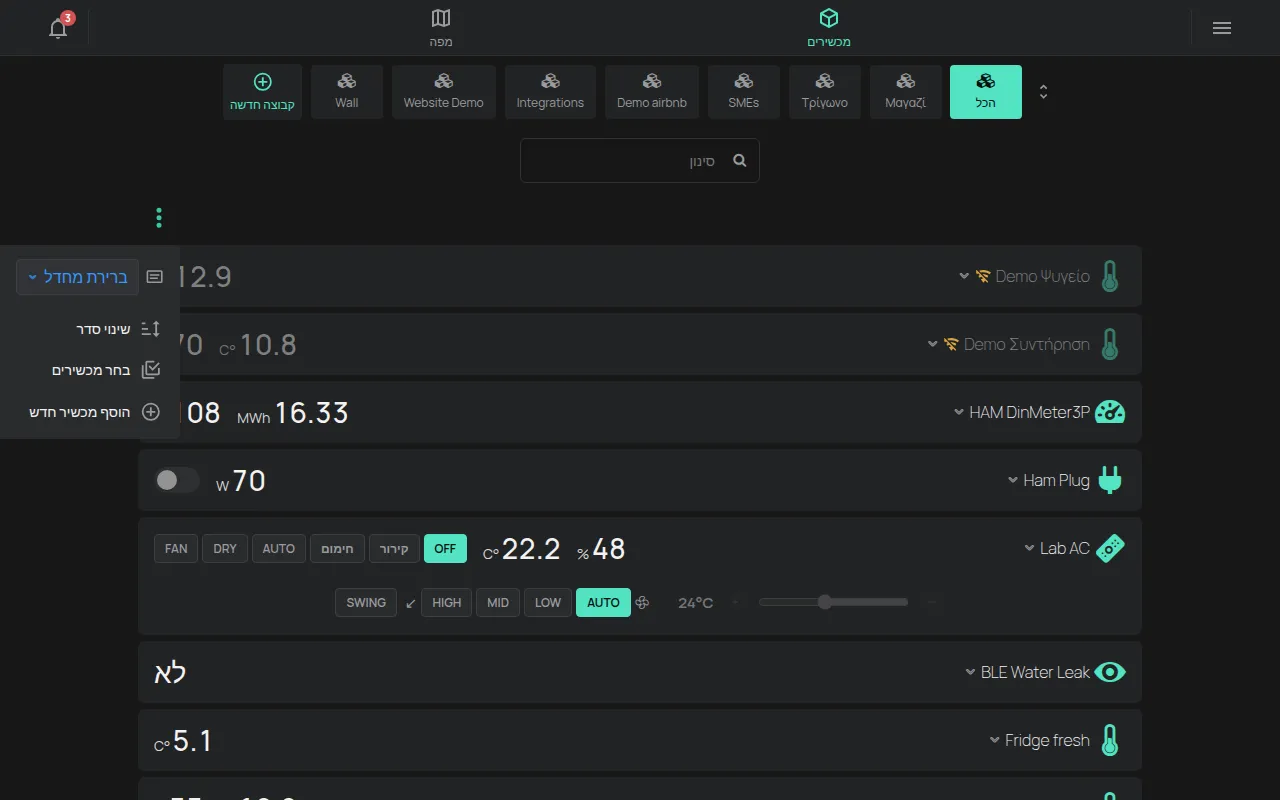Image resolution: width=1280 pixels, height=800 pixels.
Task: Click the search magnifier icon
Action: (740, 160)
